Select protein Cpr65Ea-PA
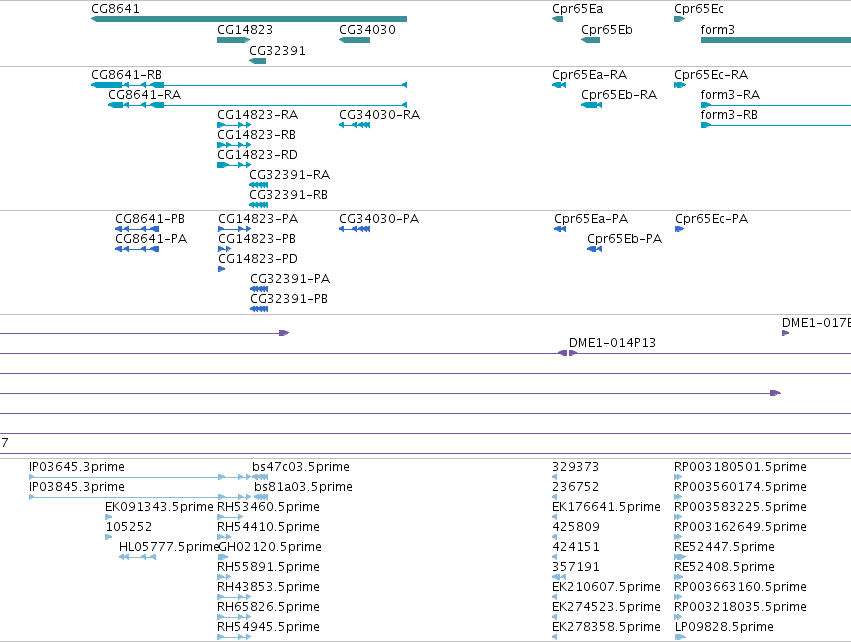851x642 pixels. 560,229
